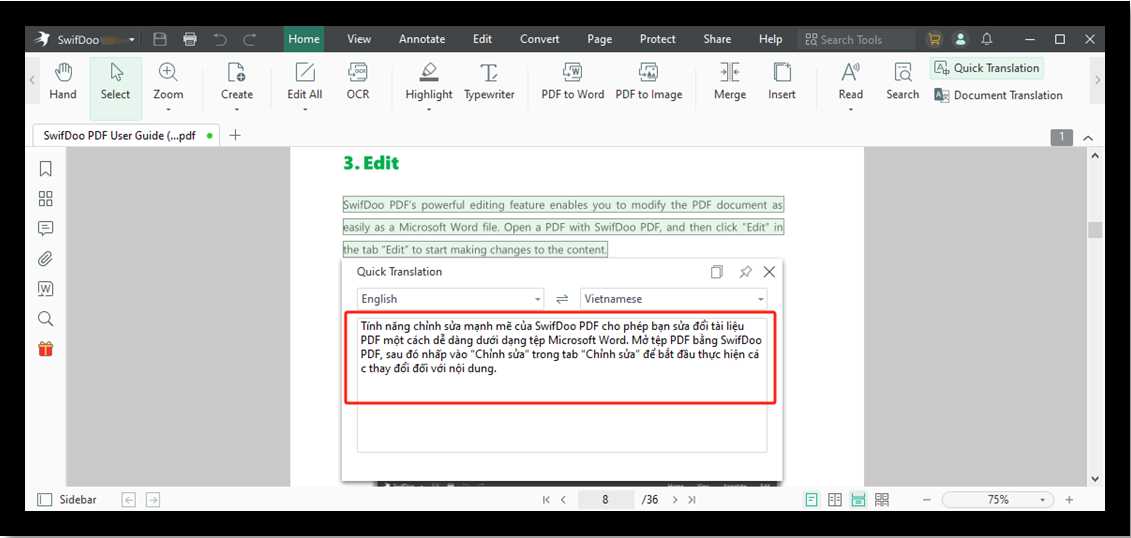
Task: Convert using PDF to Image
Action: click(x=648, y=81)
